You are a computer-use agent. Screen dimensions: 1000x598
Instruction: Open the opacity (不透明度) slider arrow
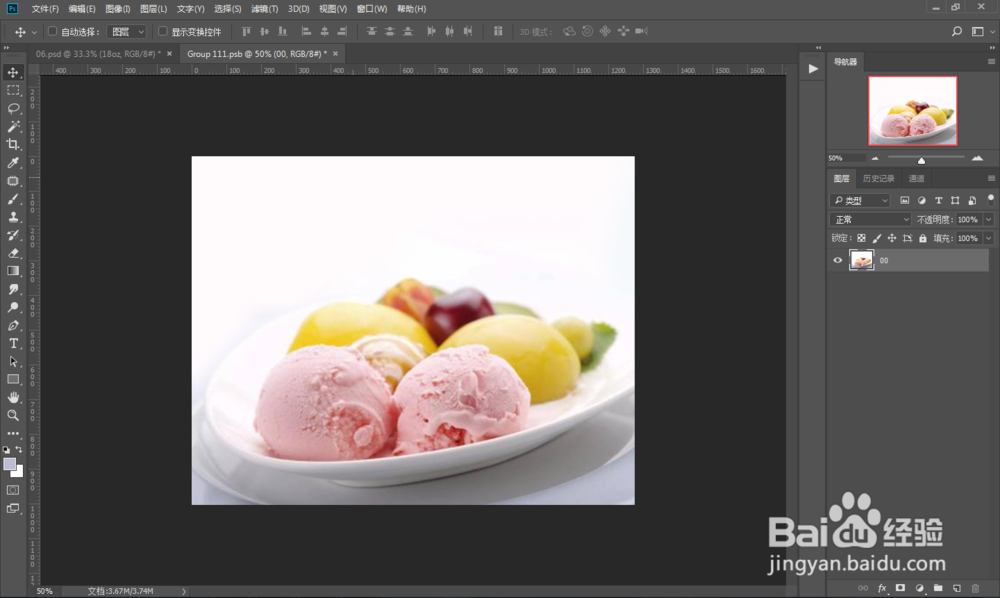[988, 219]
